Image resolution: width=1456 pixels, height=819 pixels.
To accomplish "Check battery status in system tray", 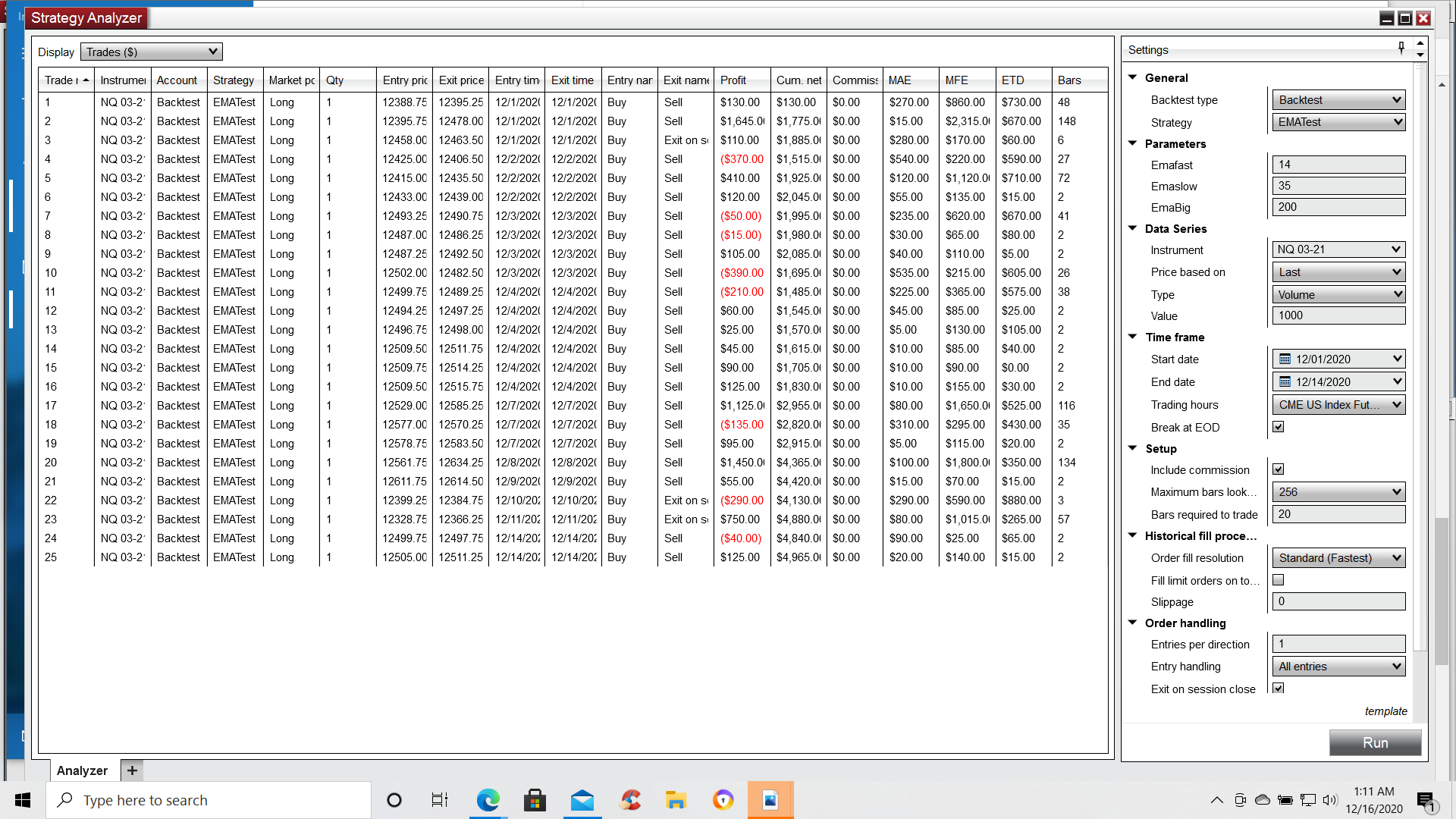I will [1285, 800].
